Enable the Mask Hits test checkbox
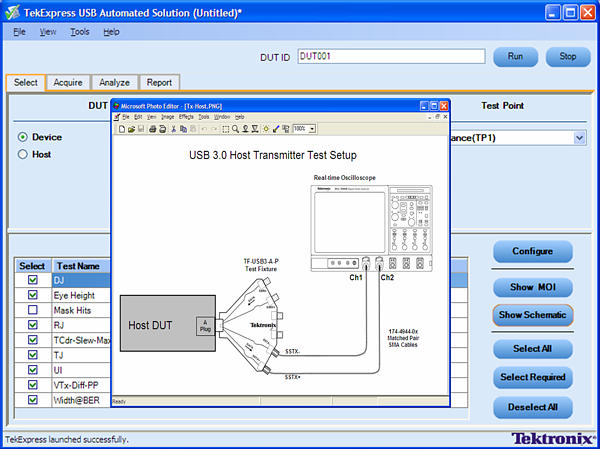The height and width of the screenshot is (449, 600). (x=32, y=311)
